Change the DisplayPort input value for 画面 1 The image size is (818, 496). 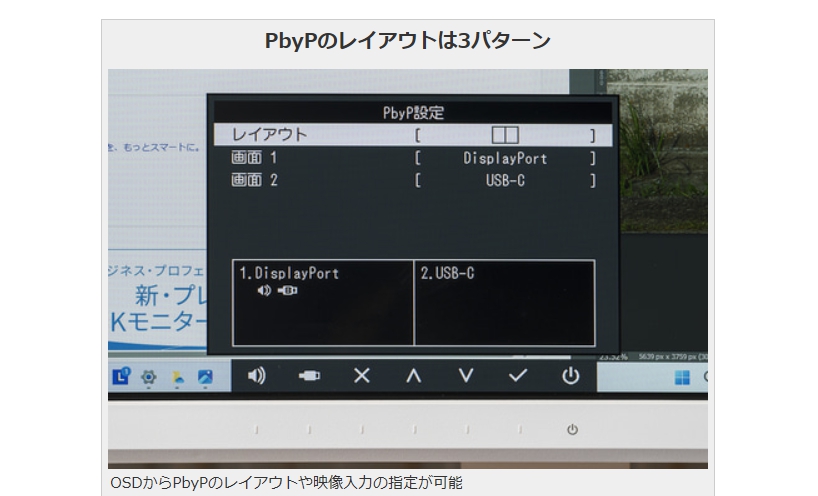(505, 158)
